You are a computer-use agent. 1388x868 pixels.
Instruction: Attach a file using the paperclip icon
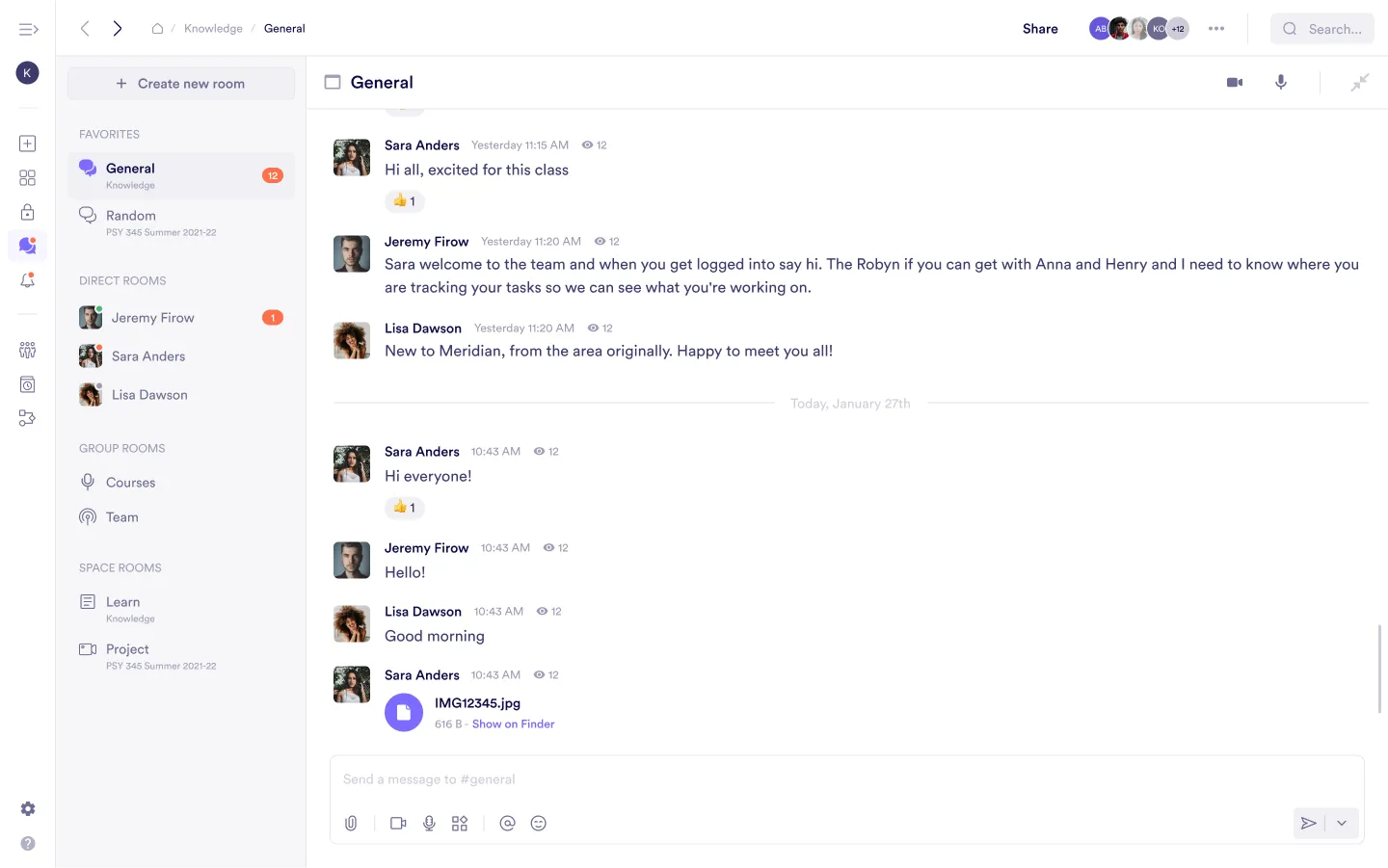point(351,824)
